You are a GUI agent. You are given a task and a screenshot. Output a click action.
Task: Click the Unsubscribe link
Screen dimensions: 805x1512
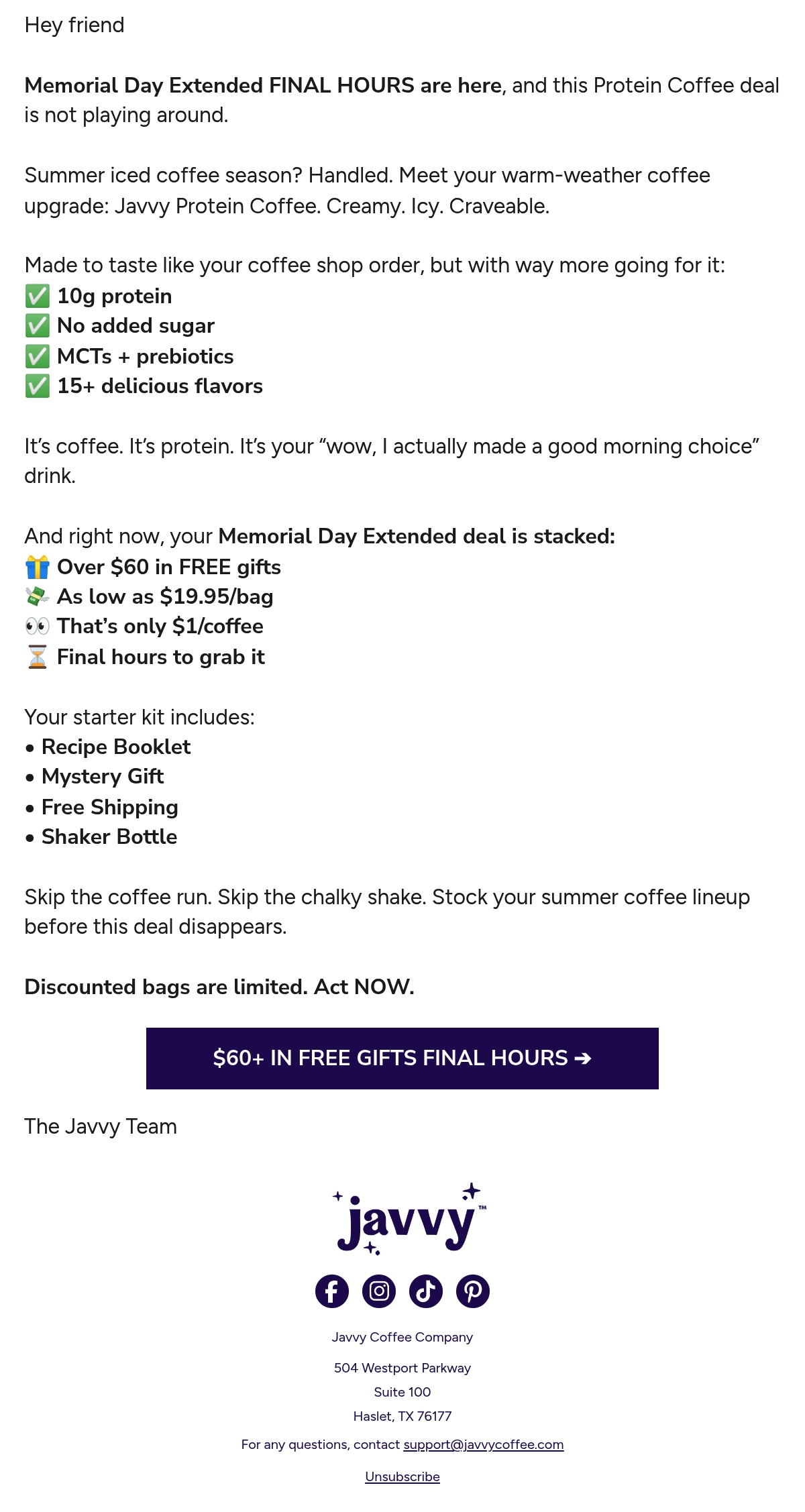click(402, 1476)
